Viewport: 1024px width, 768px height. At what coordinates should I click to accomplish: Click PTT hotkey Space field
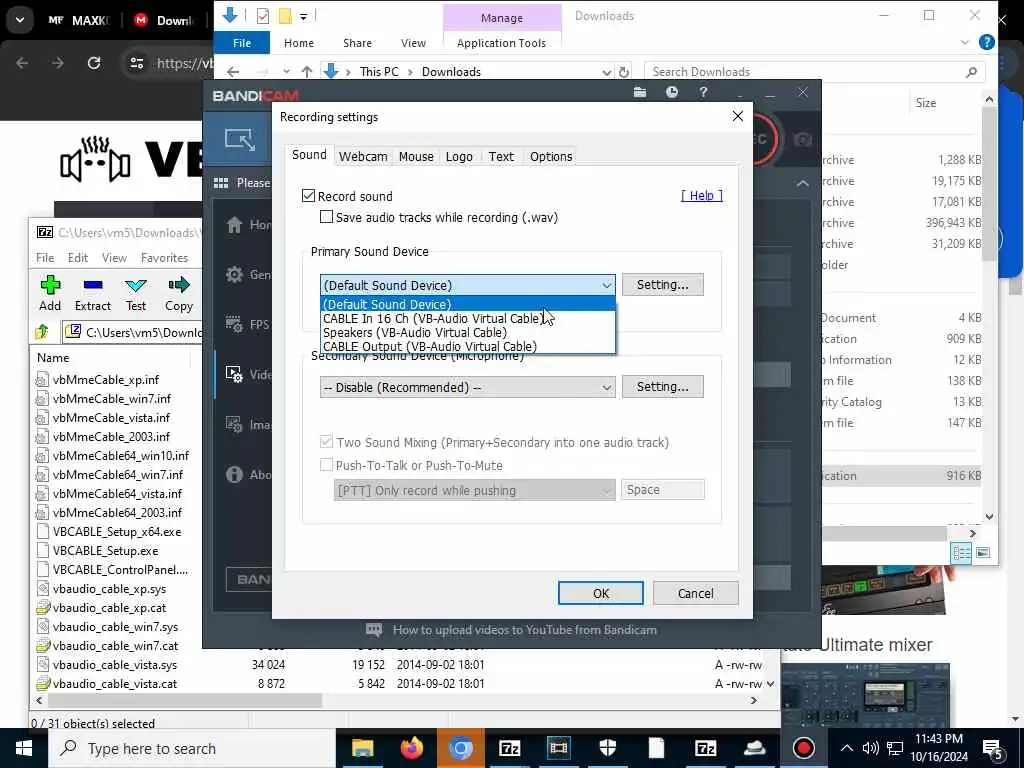(662, 490)
